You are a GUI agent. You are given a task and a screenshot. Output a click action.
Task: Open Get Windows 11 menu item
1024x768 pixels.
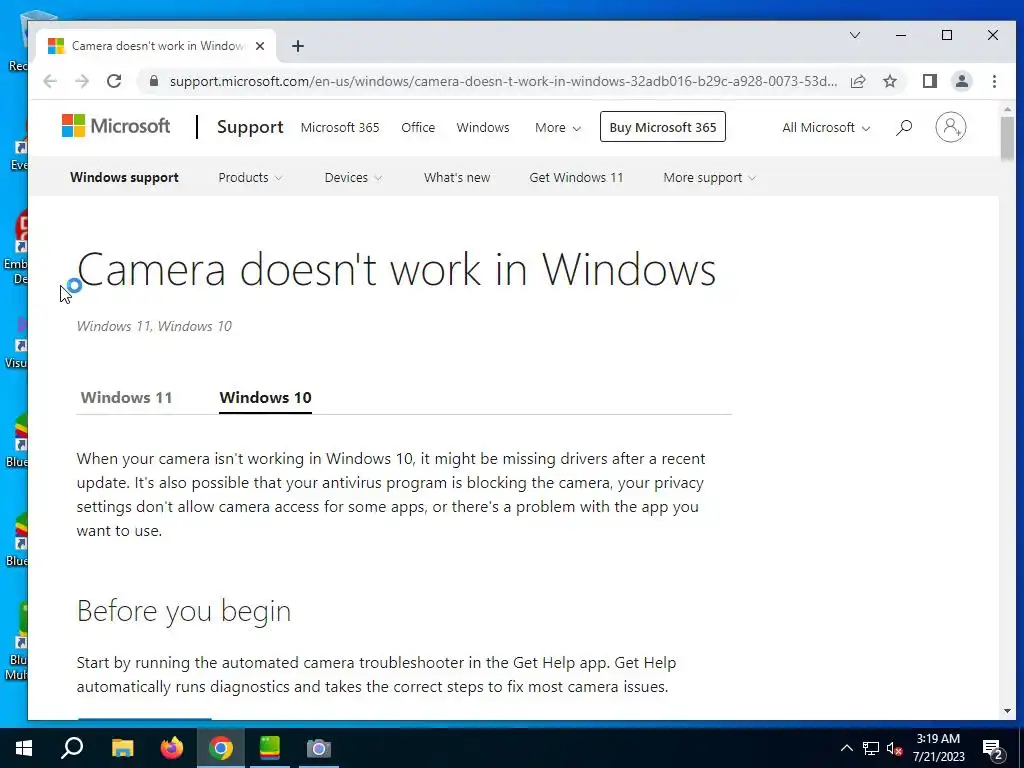[x=576, y=178]
